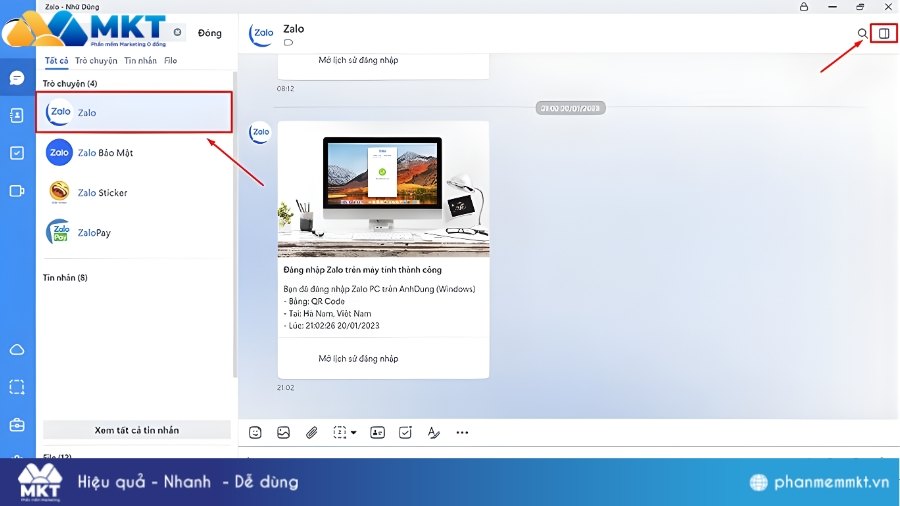This screenshot has width=900, height=506.
Task: Open more options in chat toolbar
Action: click(462, 432)
